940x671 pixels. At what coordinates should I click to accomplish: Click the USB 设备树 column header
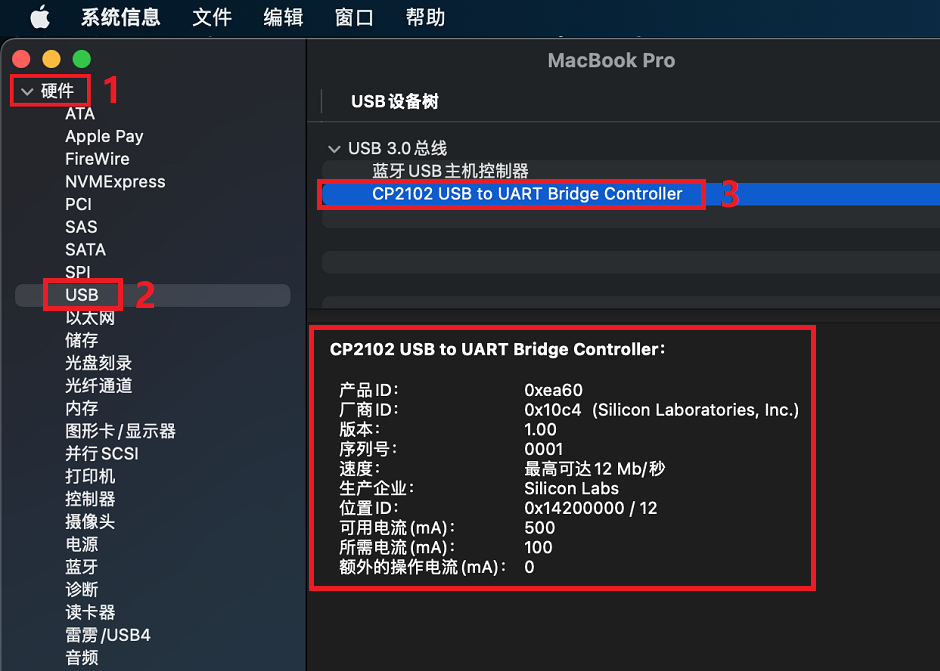tap(394, 101)
